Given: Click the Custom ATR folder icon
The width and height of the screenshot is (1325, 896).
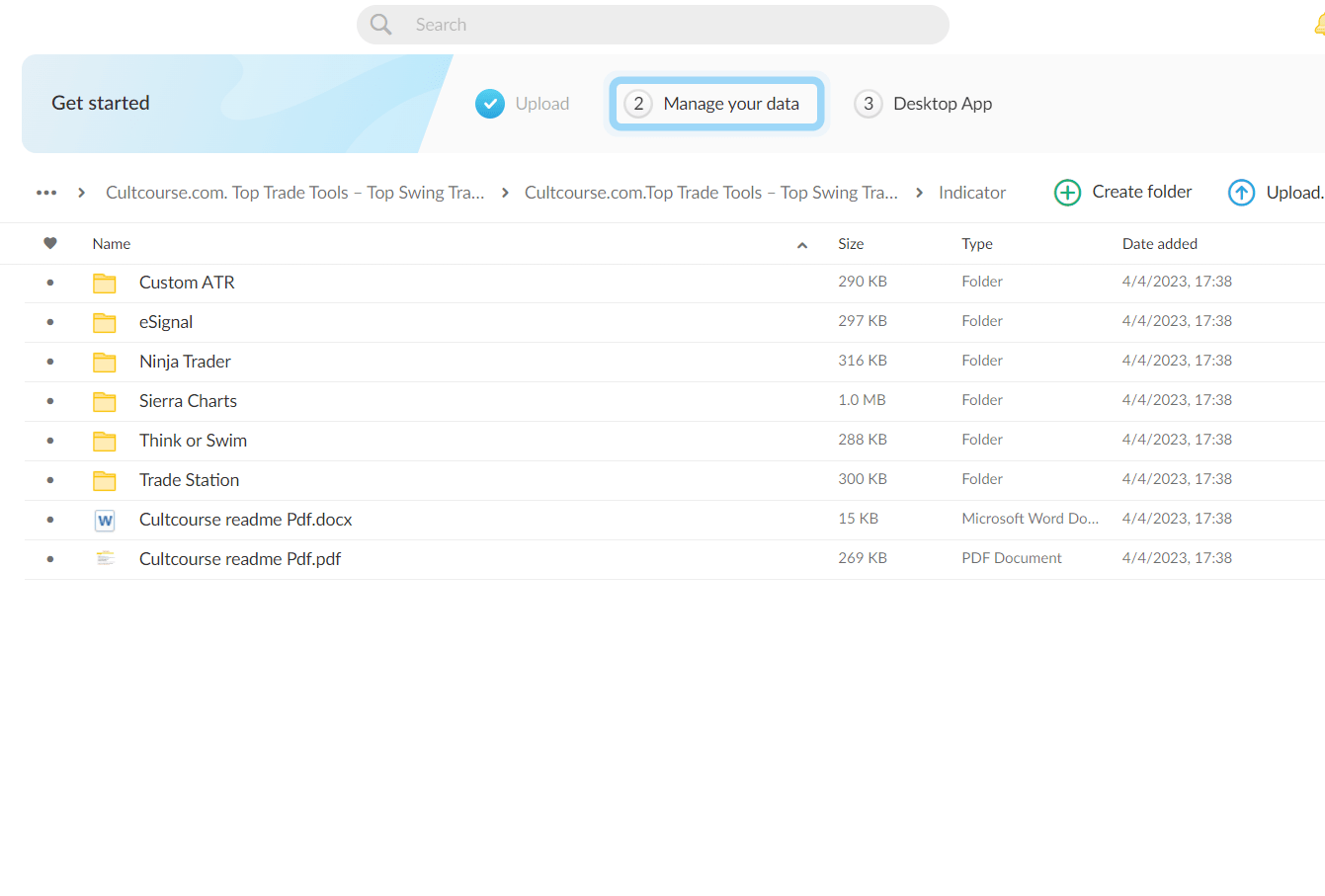Looking at the screenshot, I should (x=105, y=284).
